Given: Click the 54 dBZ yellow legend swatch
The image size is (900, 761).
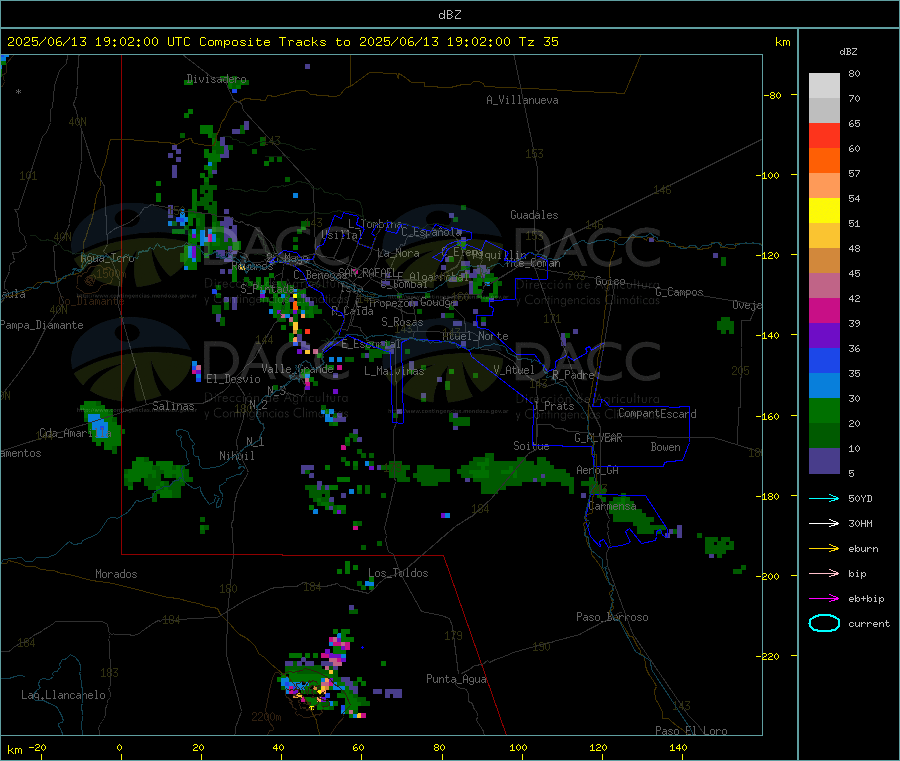Looking at the screenshot, I should [824, 211].
